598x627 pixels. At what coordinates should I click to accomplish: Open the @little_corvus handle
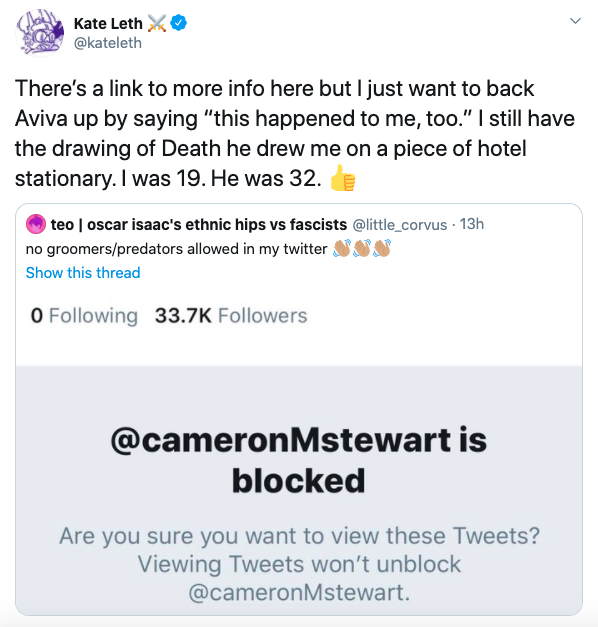pos(400,225)
